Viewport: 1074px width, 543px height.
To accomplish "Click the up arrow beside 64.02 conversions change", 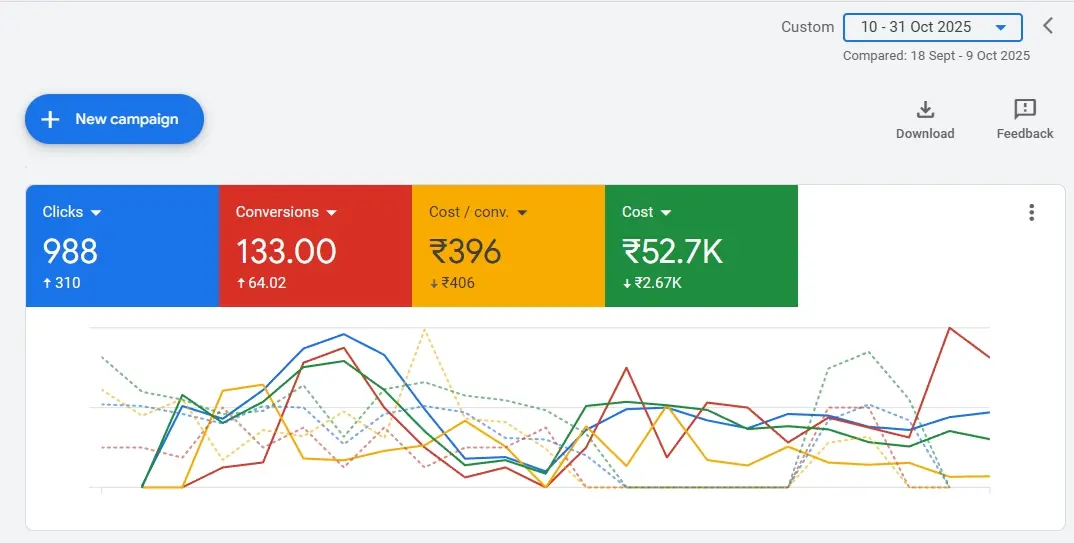I will 240,283.
